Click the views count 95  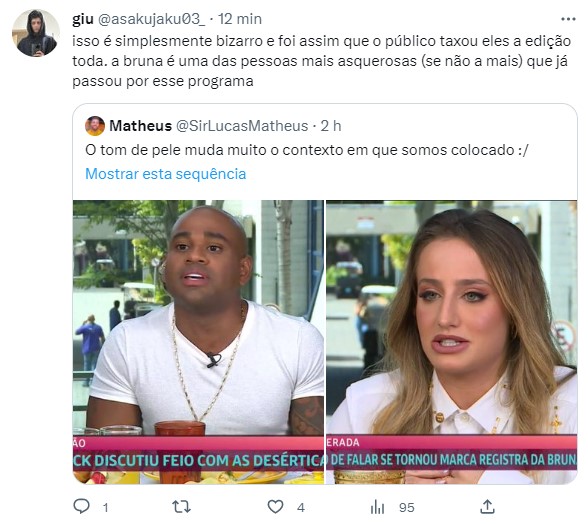[406, 507]
